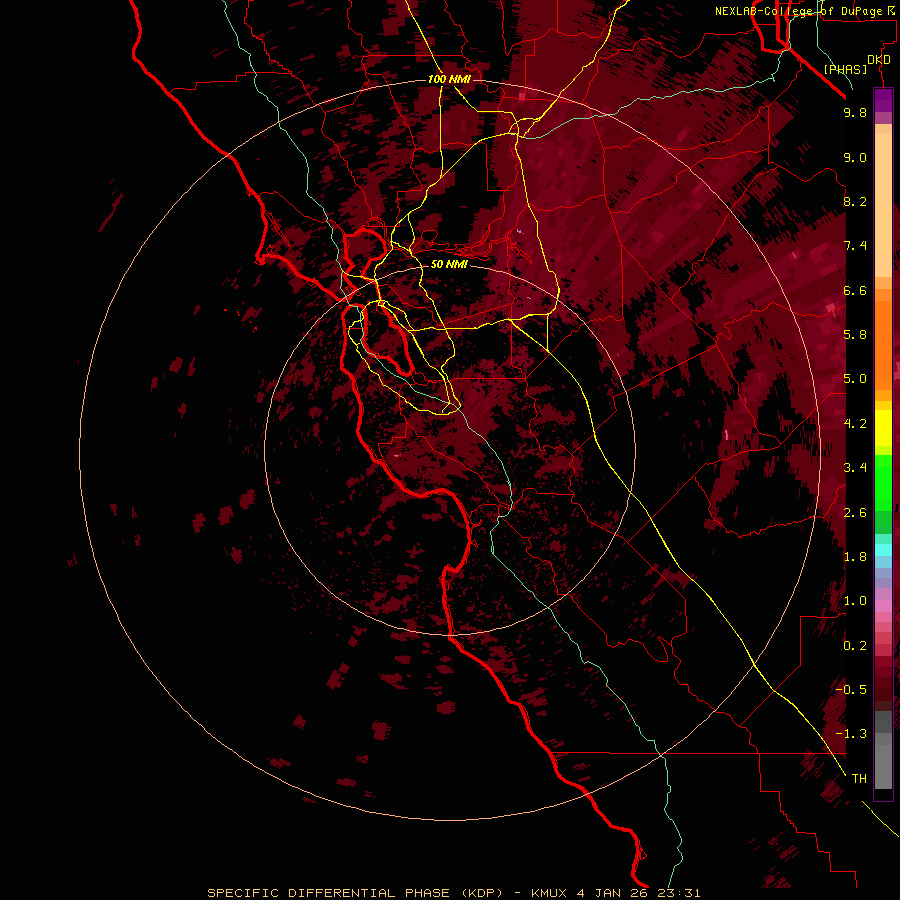Click the 1.8 scale value
This screenshot has width=900, height=900.
click(855, 557)
